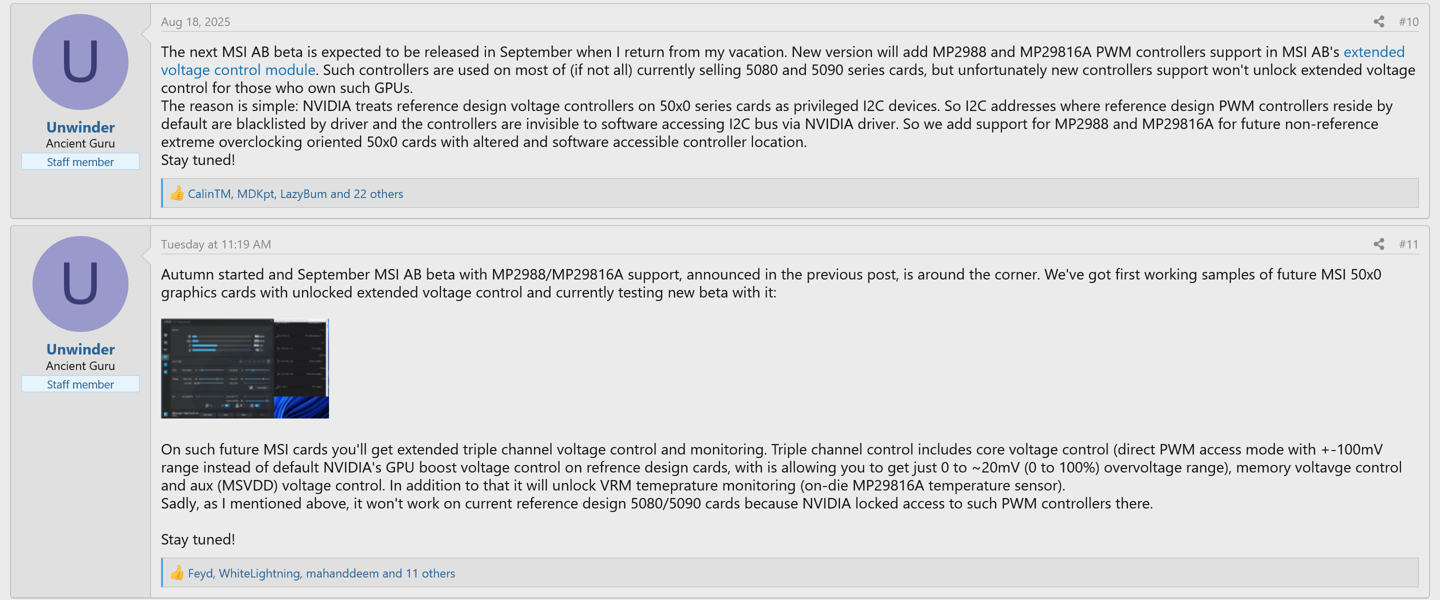Image resolution: width=1440 pixels, height=600 pixels.
Task: Click the thumbs-up icon under post #10
Action: [177, 194]
